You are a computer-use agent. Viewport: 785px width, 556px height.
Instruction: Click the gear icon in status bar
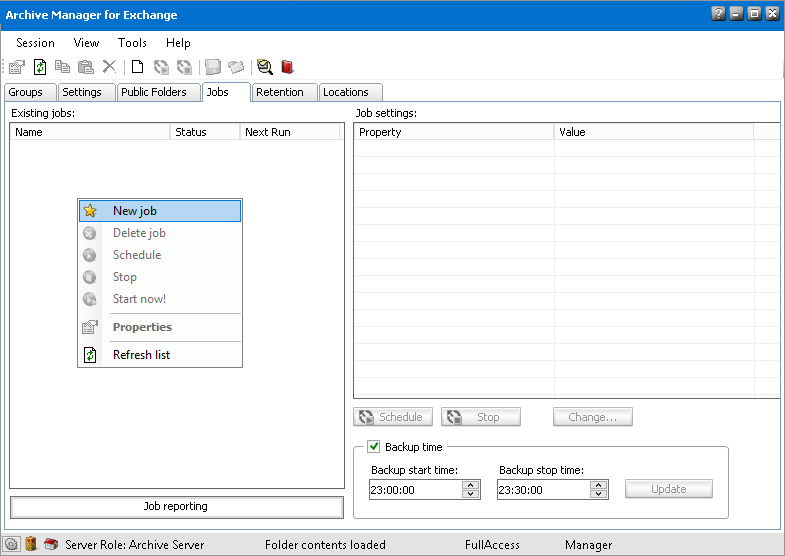pyautogui.click(x=12, y=544)
